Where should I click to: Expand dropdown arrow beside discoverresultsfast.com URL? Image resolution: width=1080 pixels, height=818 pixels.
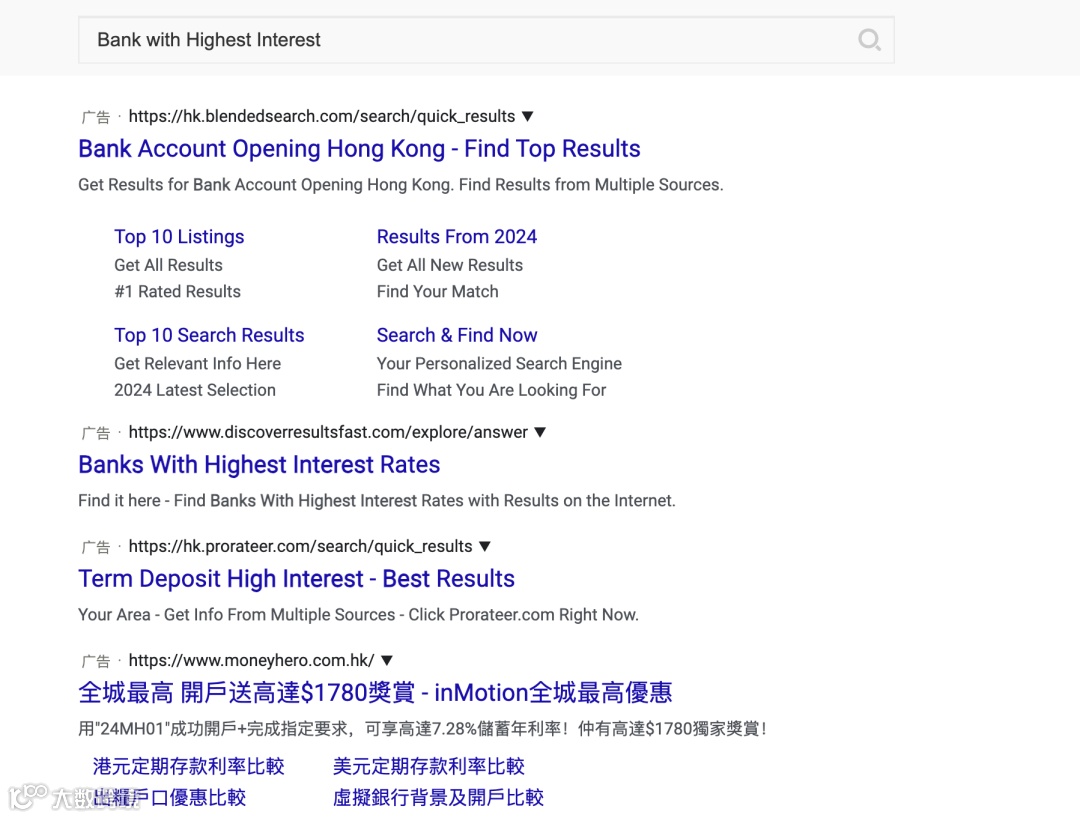tap(540, 432)
